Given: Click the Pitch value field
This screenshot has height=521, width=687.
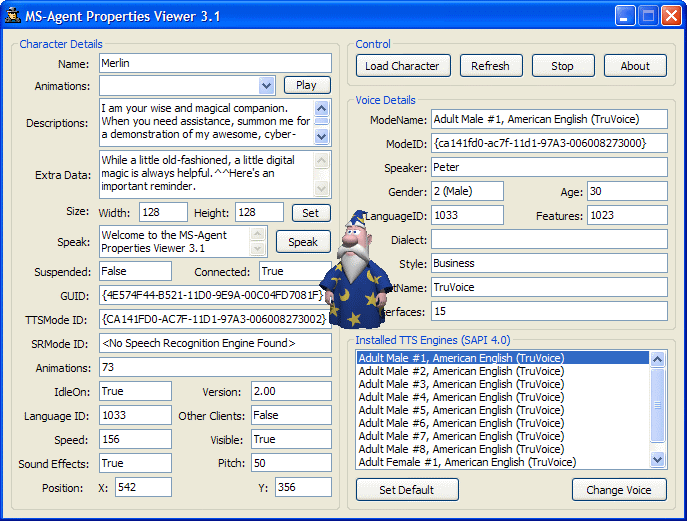Looking at the screenshot, I should coord(290,464).
